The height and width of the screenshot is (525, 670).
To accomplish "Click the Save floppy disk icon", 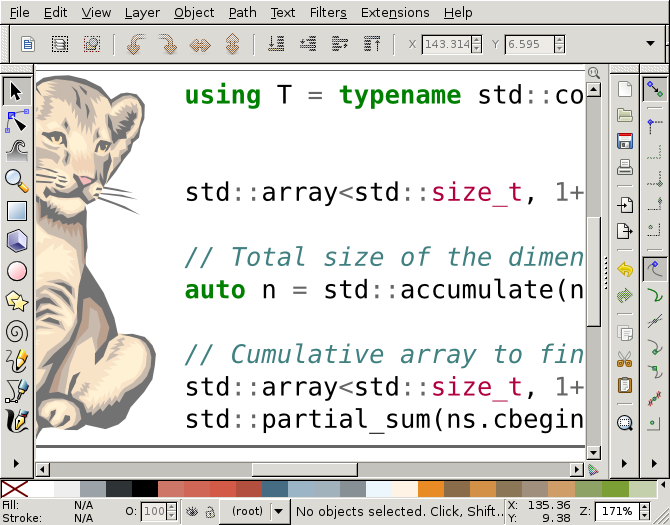I will click(625, 141).
